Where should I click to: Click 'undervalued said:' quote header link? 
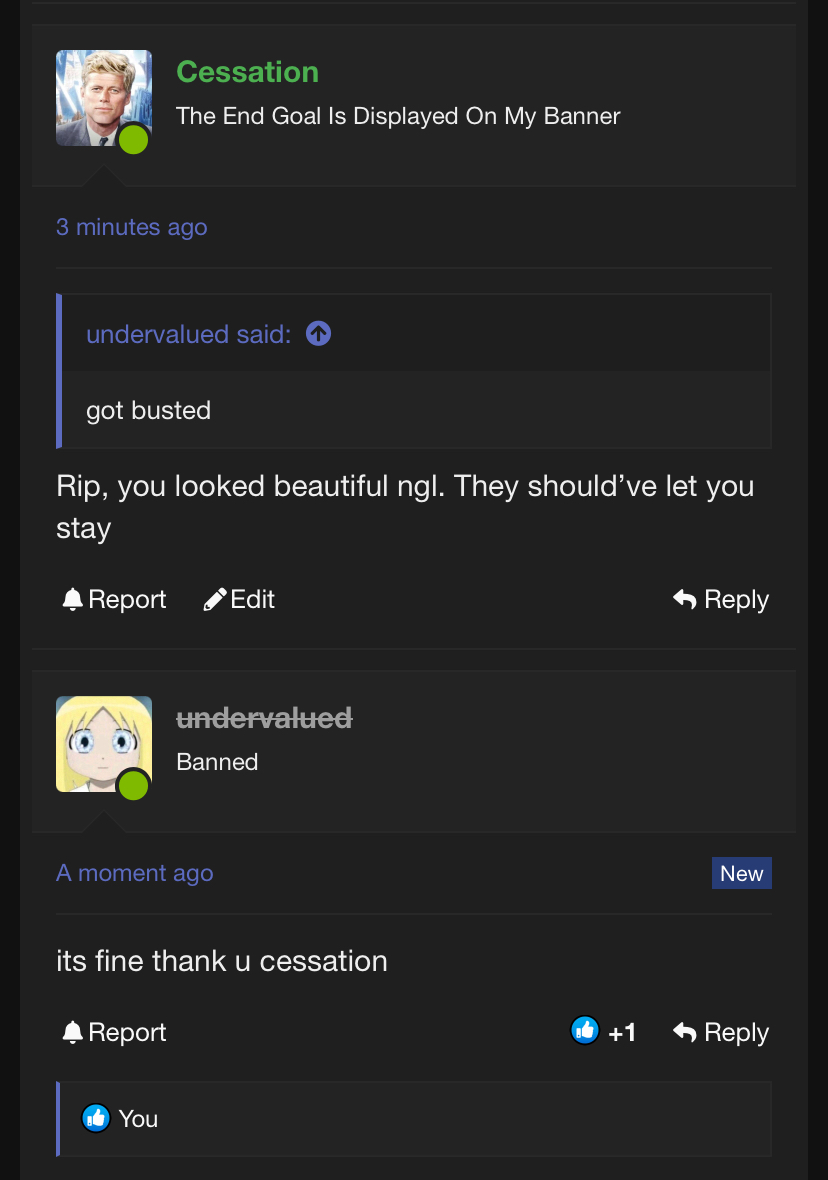(x=188, y=334)
